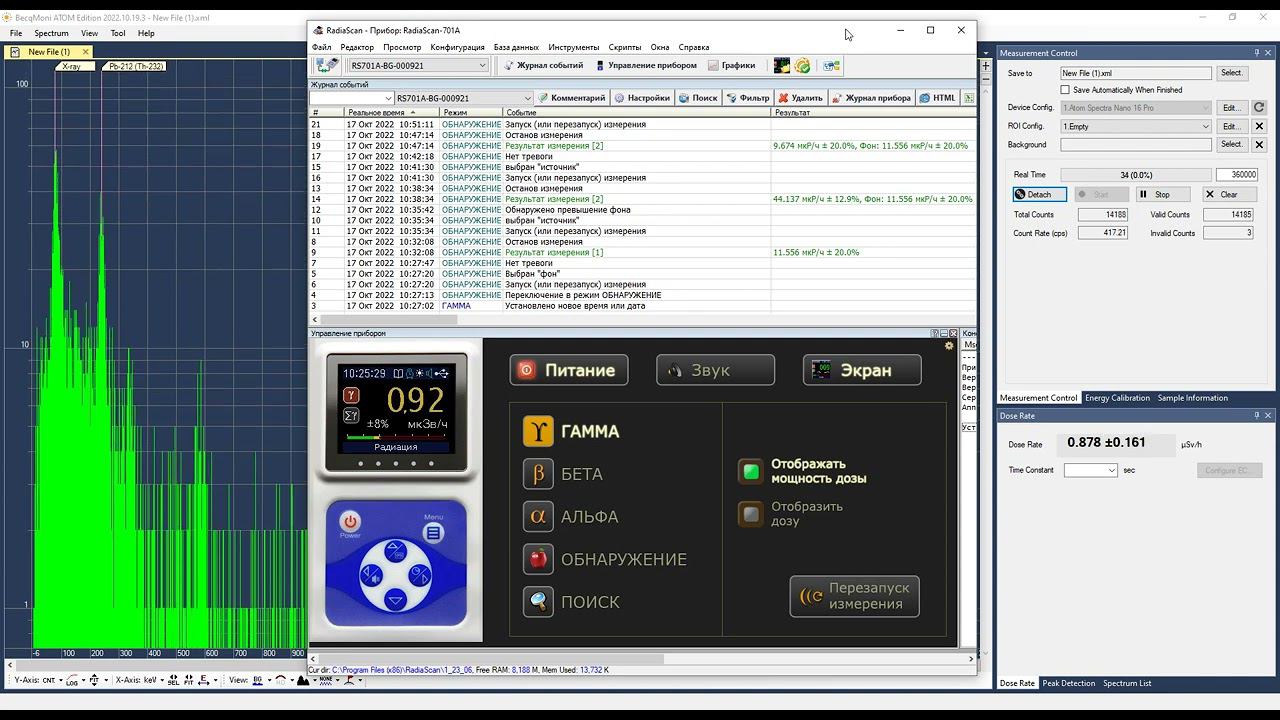Stop the measurement with Stop button

click(x=1163, y=194)
